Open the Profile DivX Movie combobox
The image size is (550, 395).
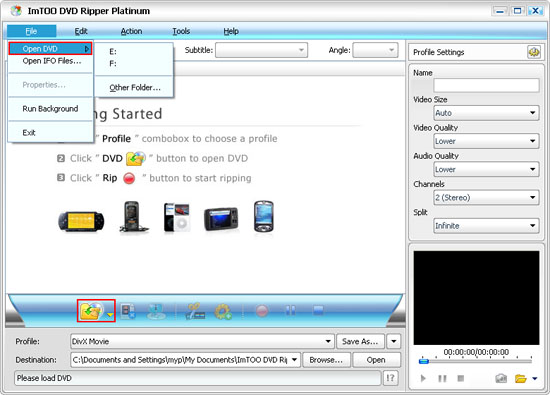click(202, 341)
